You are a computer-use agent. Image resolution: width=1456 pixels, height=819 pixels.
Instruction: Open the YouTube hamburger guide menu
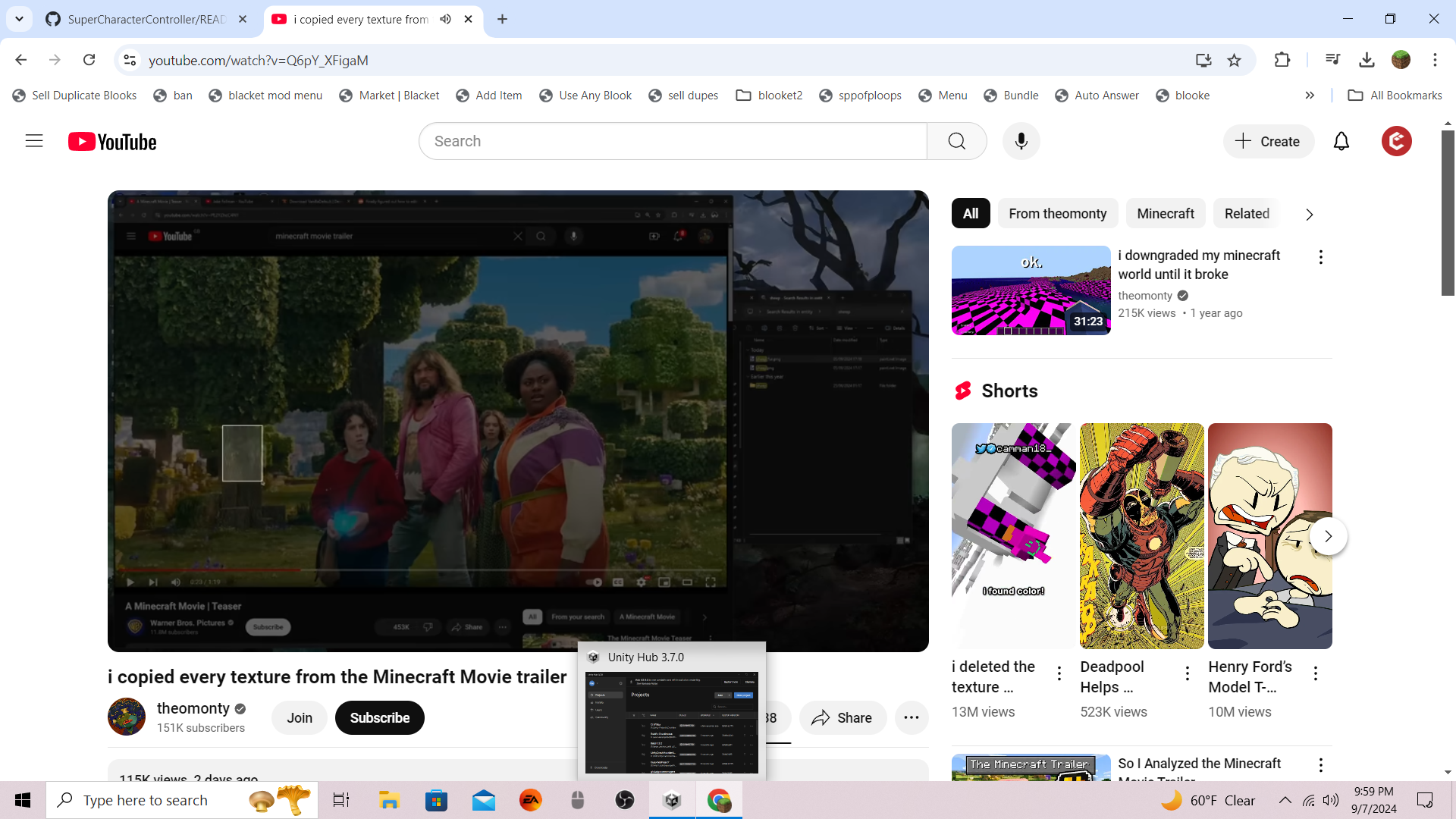[x=34, y=141]
